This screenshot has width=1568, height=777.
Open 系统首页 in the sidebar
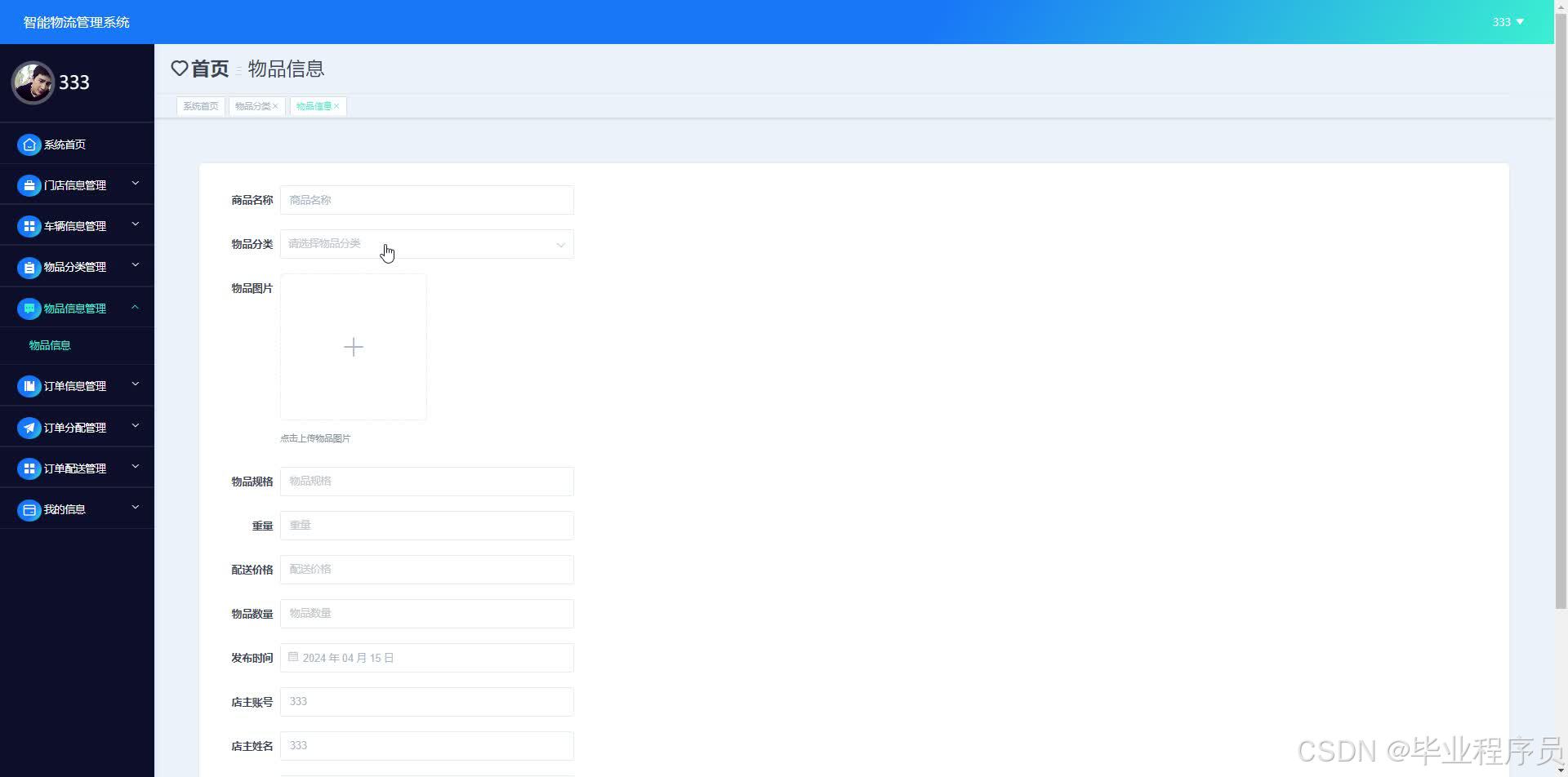point(77,144)
